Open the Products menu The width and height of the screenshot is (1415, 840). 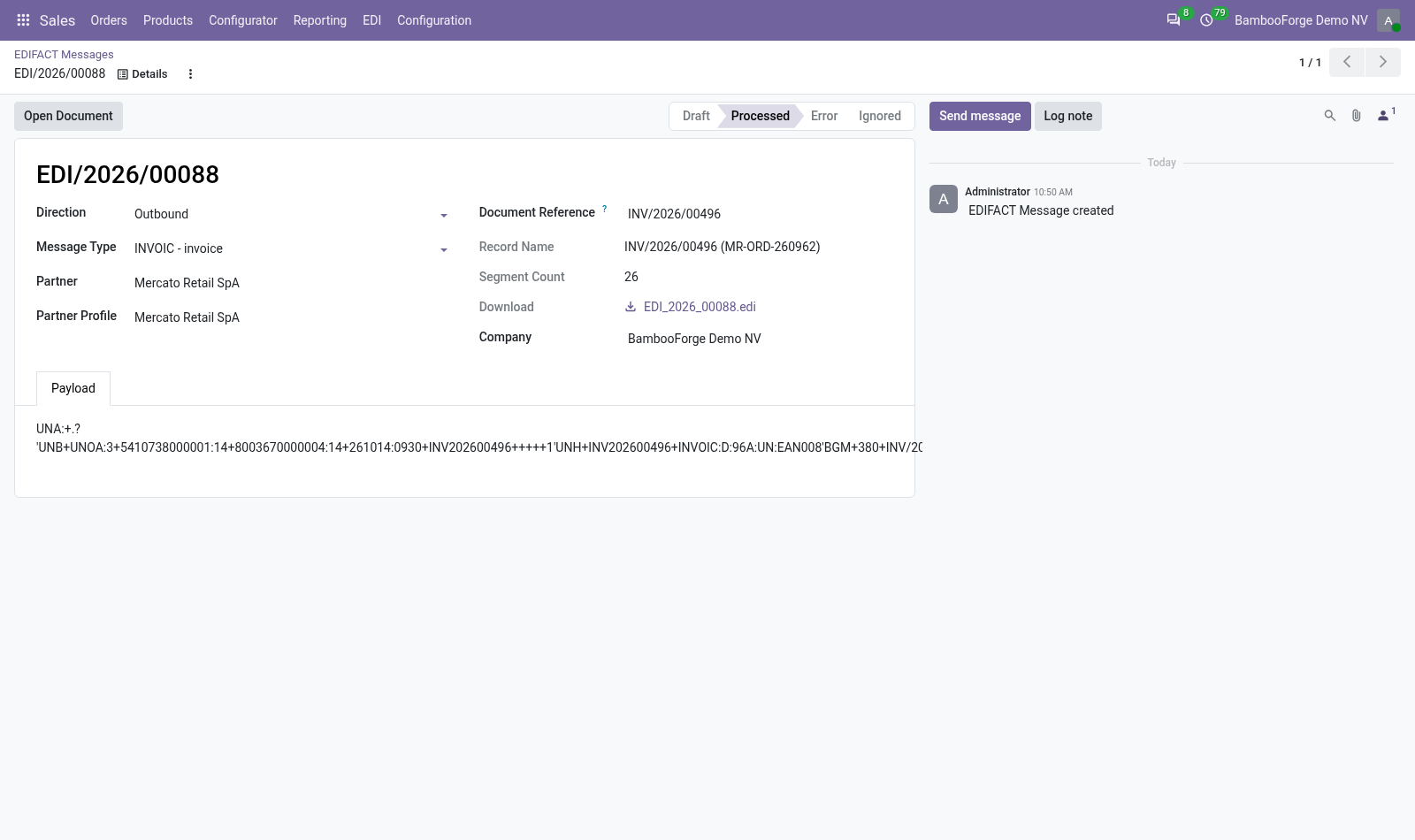click(168, 20)
